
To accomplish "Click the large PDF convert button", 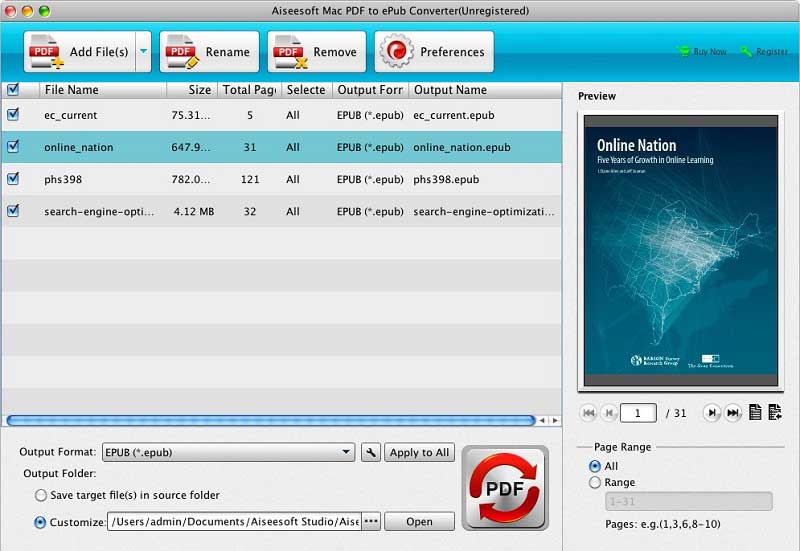I will pyautogui.click(x=505, y=488).
